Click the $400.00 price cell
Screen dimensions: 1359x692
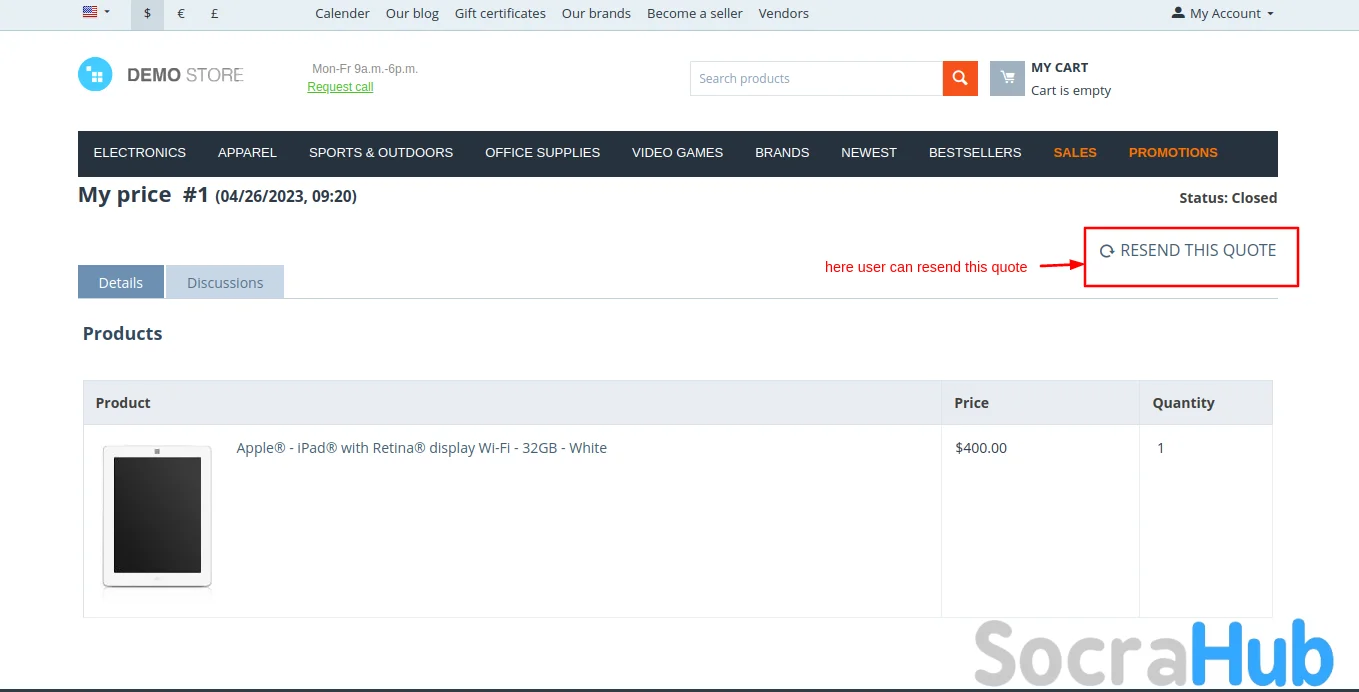coord(981,448)
